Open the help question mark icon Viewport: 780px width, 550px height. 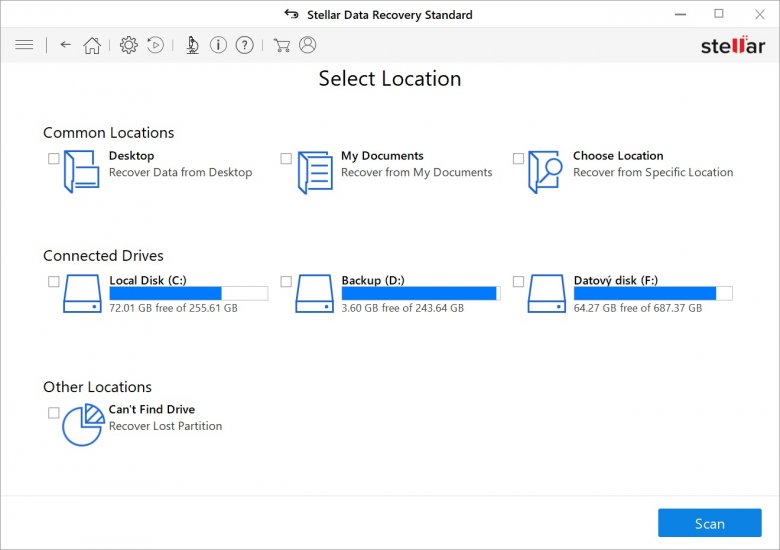[243, 45]
